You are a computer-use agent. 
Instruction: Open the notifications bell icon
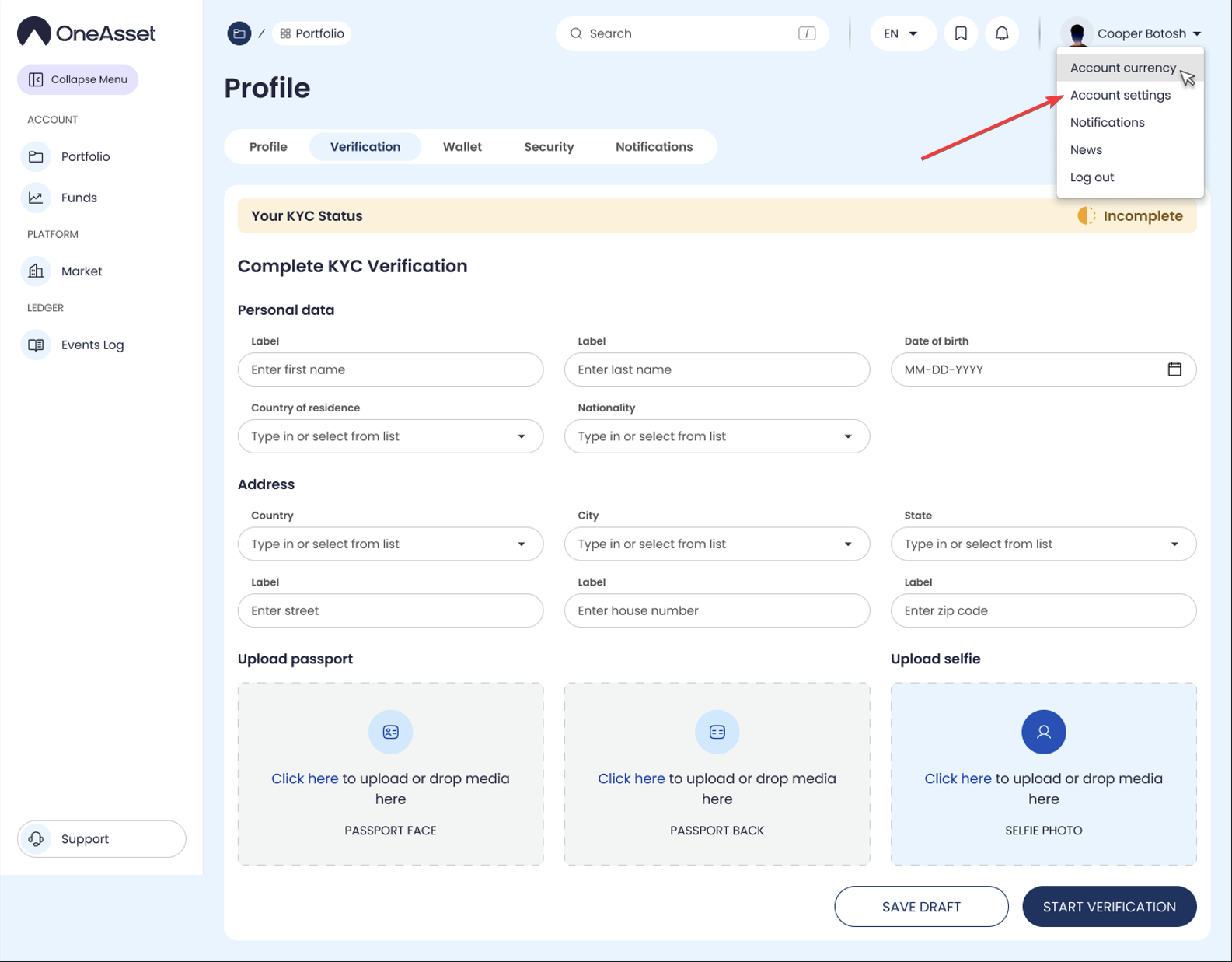[x=1002, y=33]
